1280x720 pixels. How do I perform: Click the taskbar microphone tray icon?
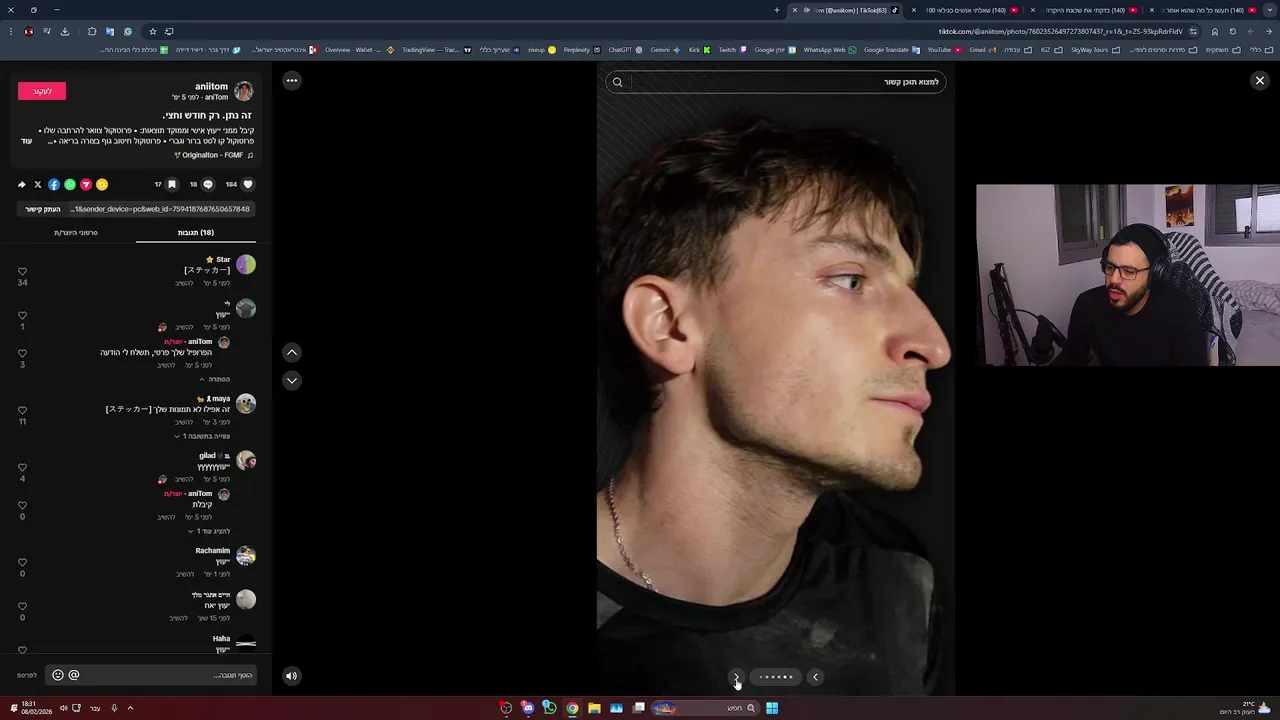click(x=114, y=708)
